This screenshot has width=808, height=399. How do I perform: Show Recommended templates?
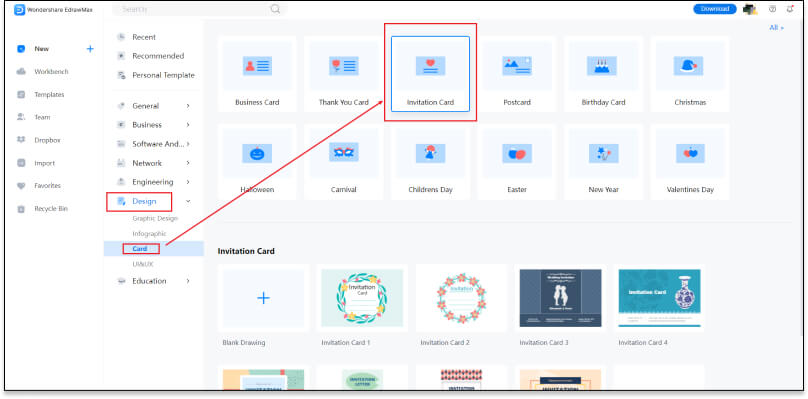158,56
